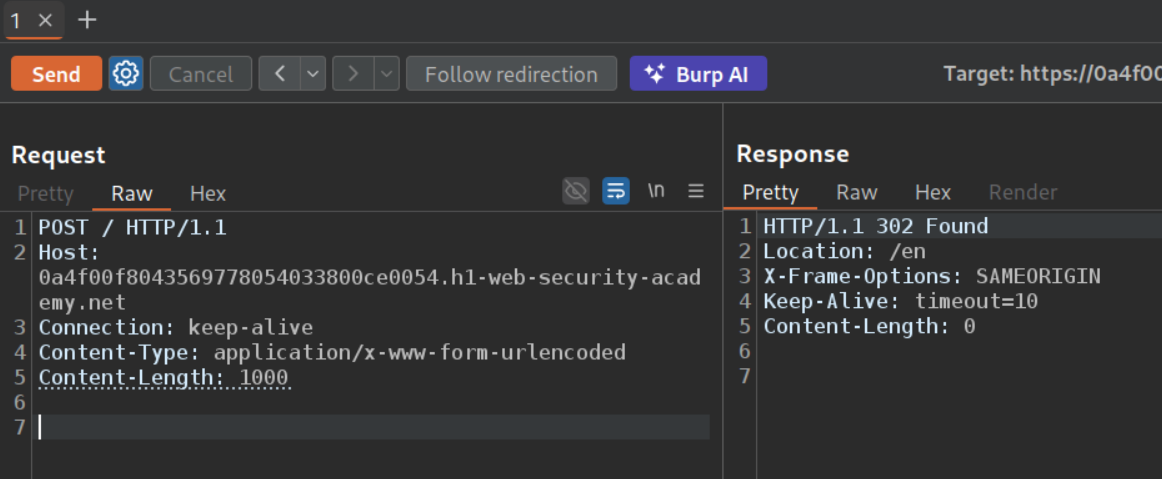Click Follow redirection button
The width and height of the screenshot is (1162, 479).
tap(511, 74)
